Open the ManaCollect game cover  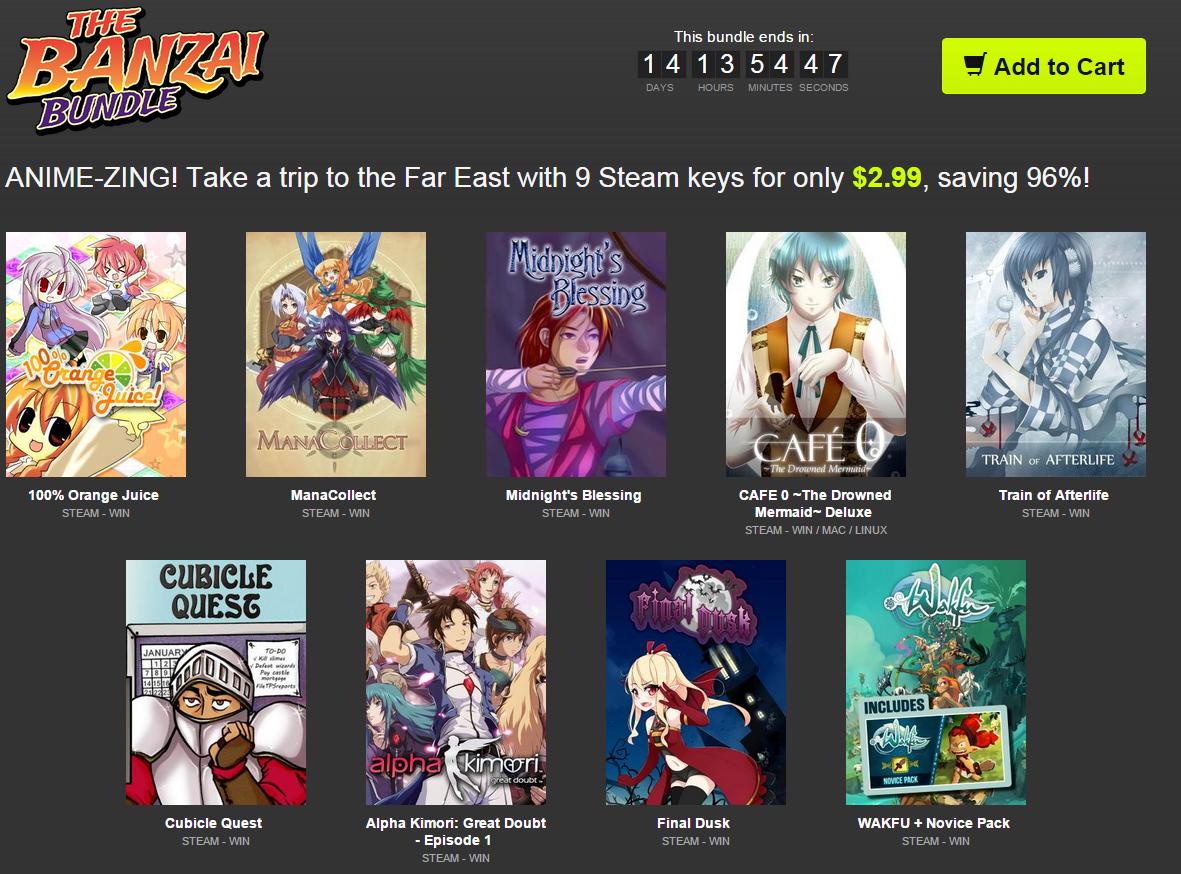336,354
